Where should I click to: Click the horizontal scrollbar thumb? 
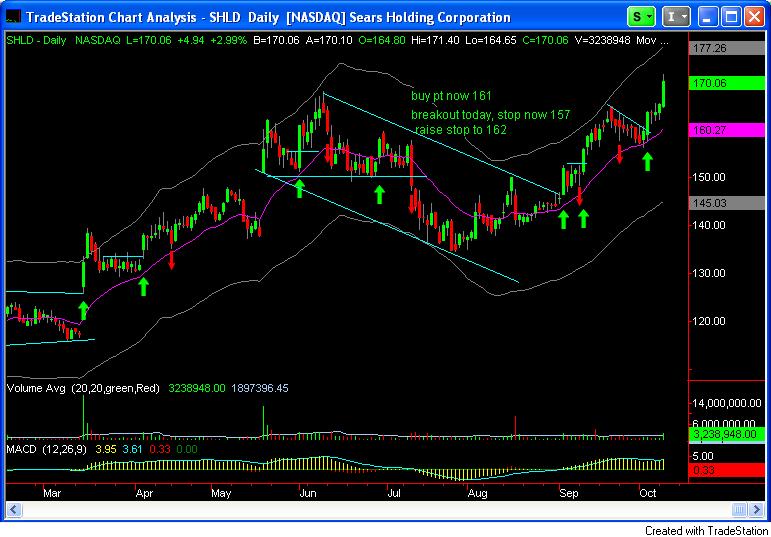740,508
